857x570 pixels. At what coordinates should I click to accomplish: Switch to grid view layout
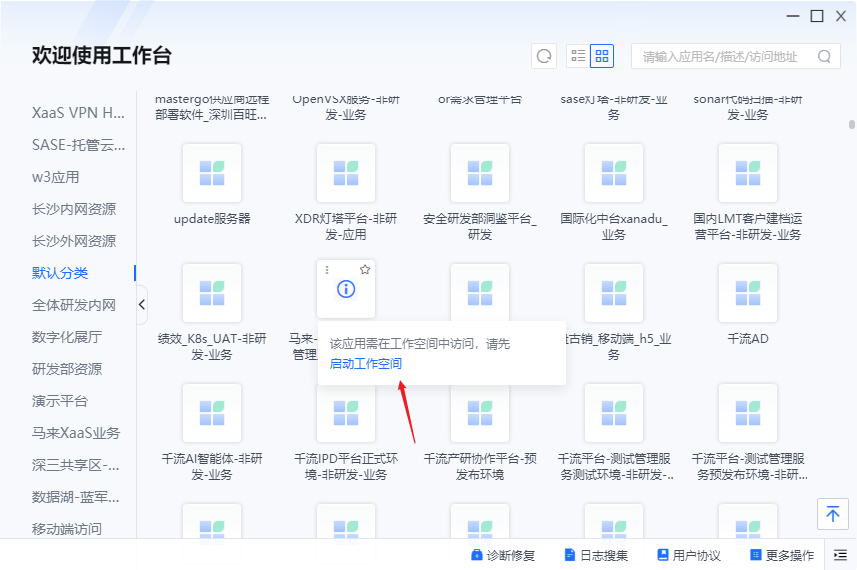point(602,56)
